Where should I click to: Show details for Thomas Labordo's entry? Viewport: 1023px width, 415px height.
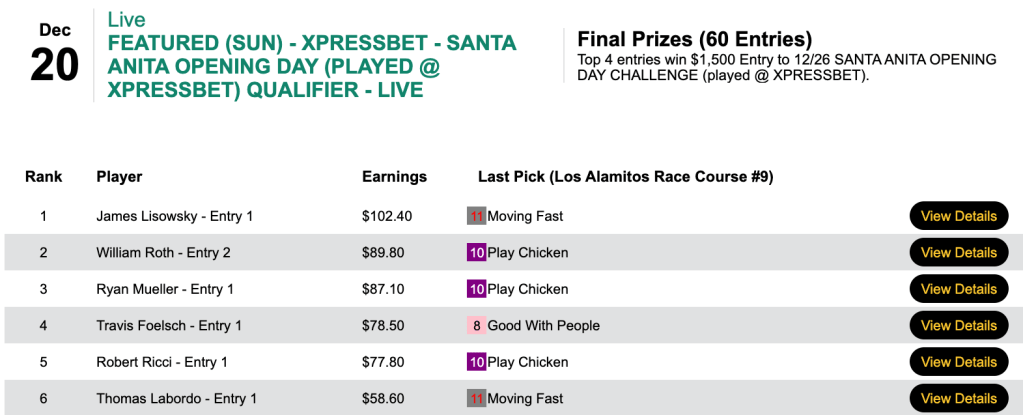click(x=958, y=398)
